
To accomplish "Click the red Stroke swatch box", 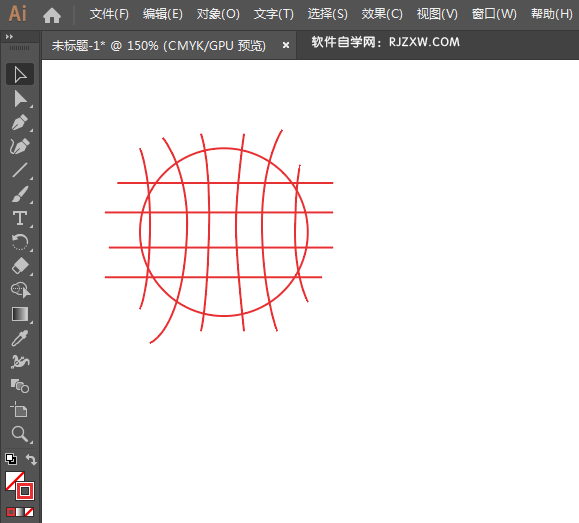I will click(x=25, y=491).
